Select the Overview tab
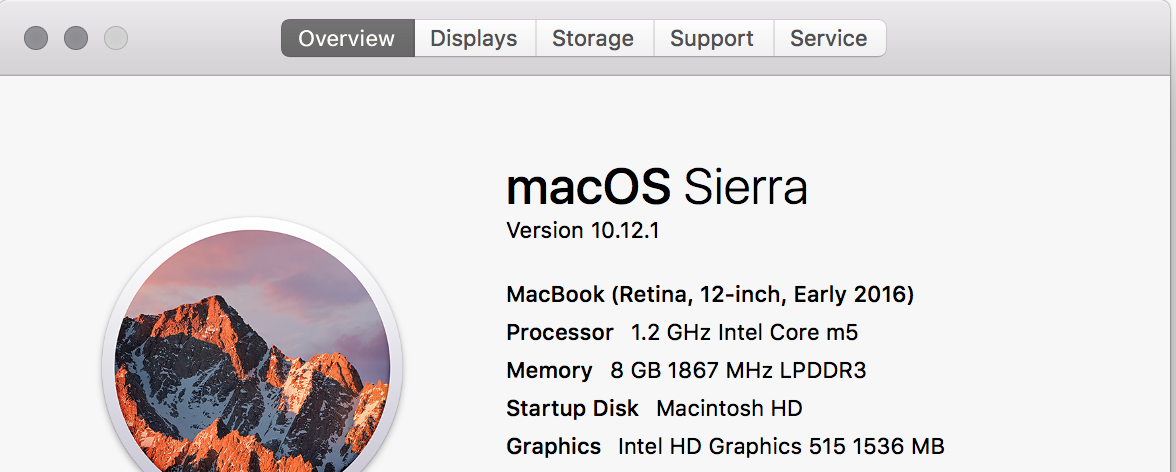 click(x=347, y=38)
